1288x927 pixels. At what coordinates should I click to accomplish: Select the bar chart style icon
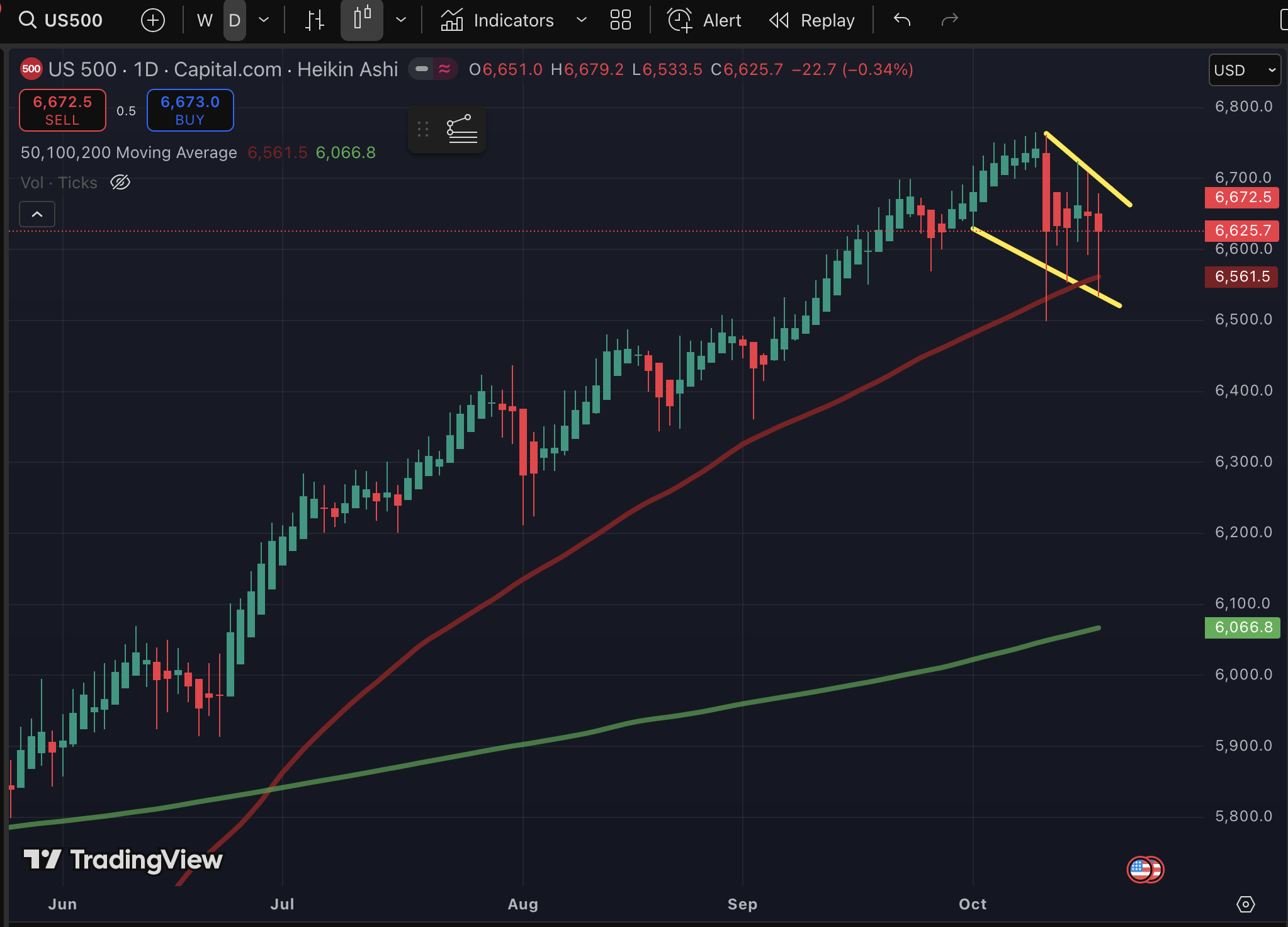pos(314,20)
